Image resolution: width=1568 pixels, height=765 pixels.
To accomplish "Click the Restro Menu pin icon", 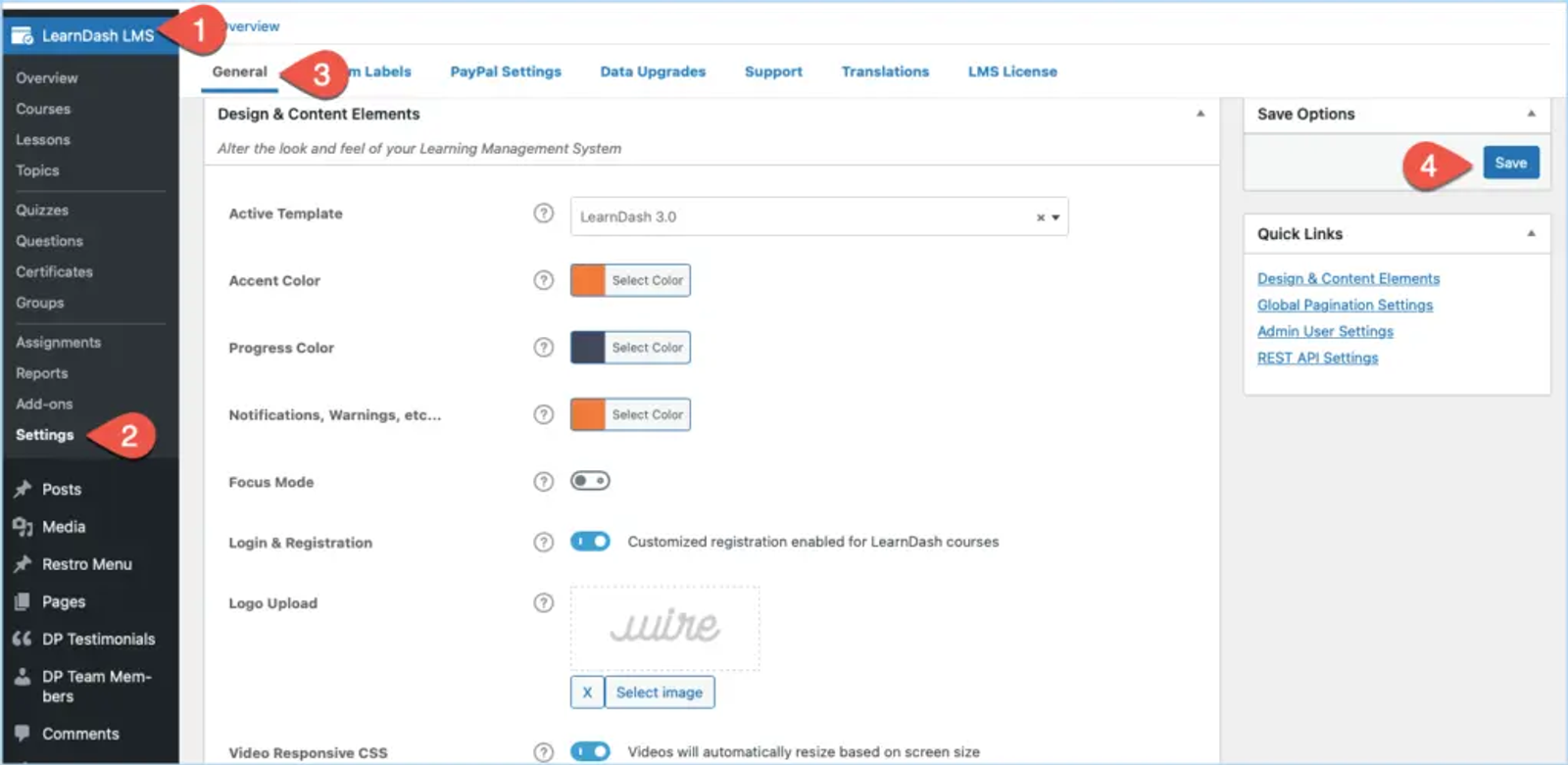I will pos(23,564).
